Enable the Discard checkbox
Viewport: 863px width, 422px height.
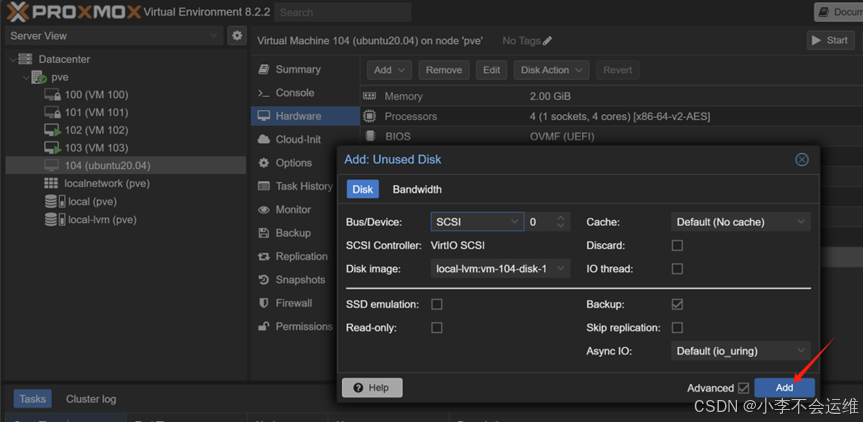click(678, 245)
